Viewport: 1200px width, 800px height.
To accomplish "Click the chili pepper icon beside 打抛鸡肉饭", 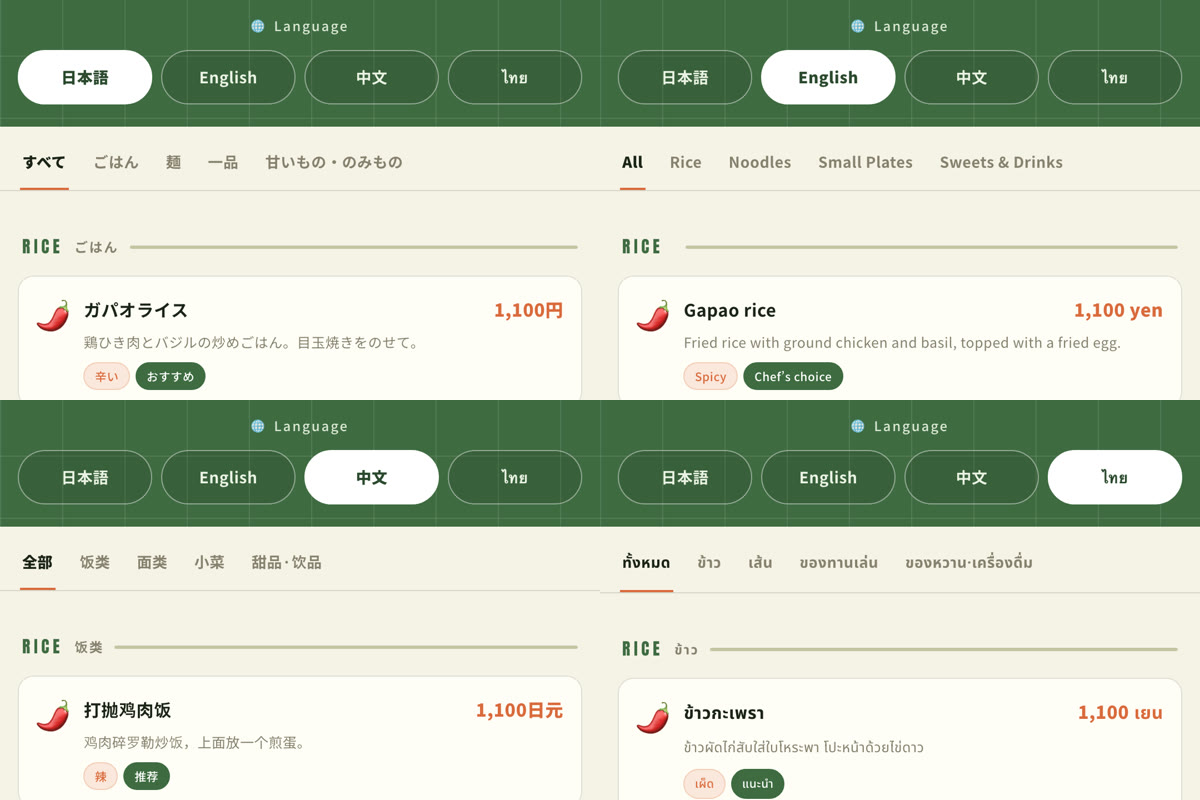I will [x=53, y=716].
